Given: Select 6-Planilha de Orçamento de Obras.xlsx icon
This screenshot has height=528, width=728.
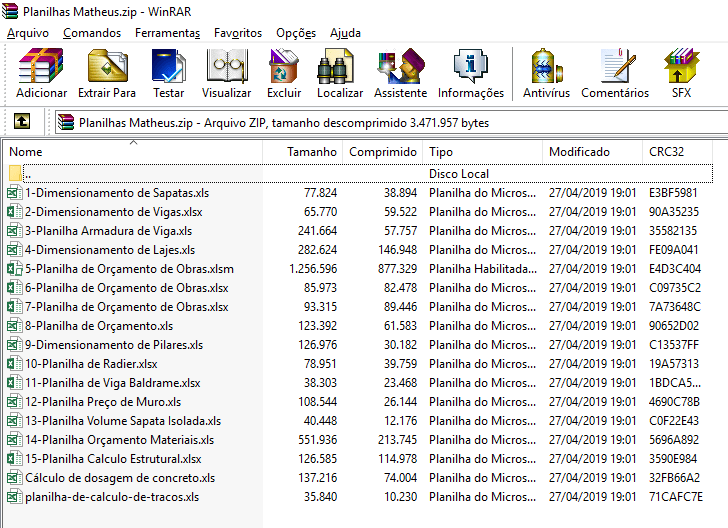Looking at the screenshot, I should [x=15, y=288].
